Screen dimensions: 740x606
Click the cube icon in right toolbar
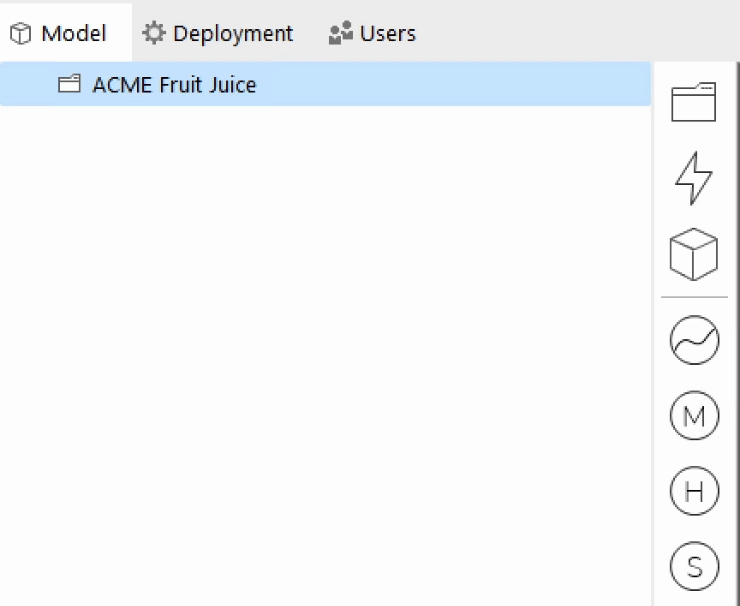693,254
